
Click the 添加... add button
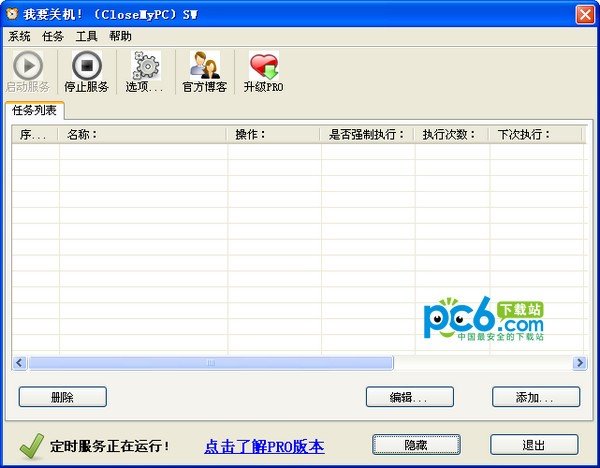point(536,397)
